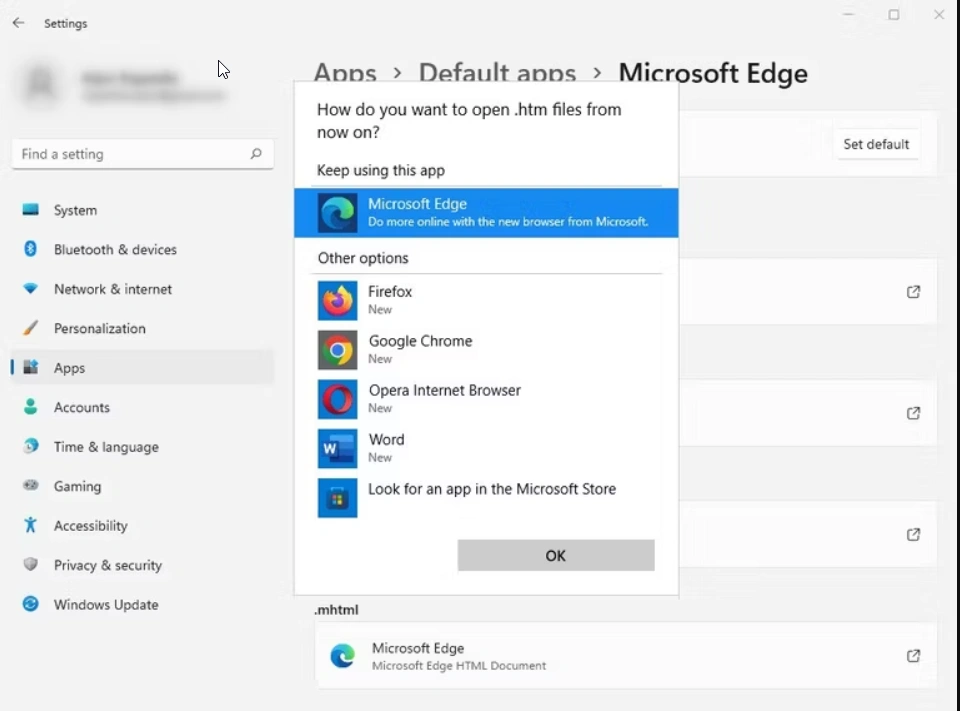Focus the Find a setting search box
Viewport: 960px width, 711px height.
143,154
